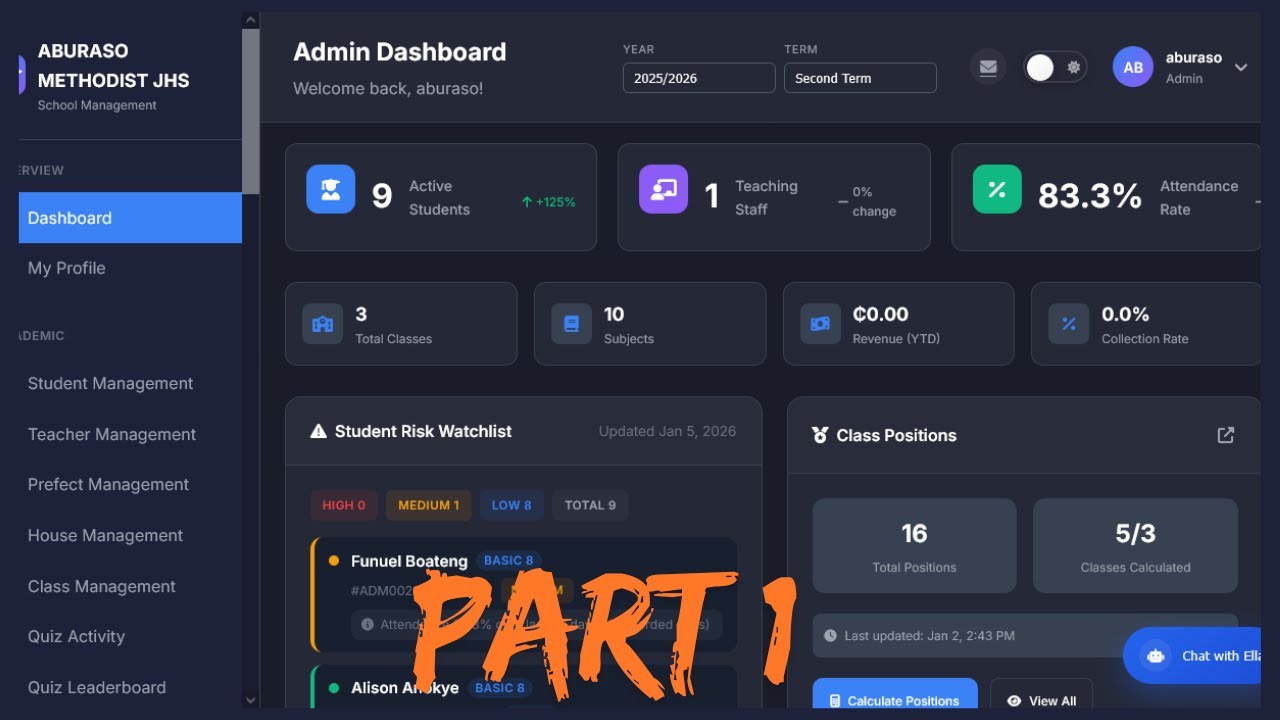Click the 83.3% attendance value
Image resolution: width=1280 pixels, height=720 pixels.
pyautogui.click(x=1089, y=196)
